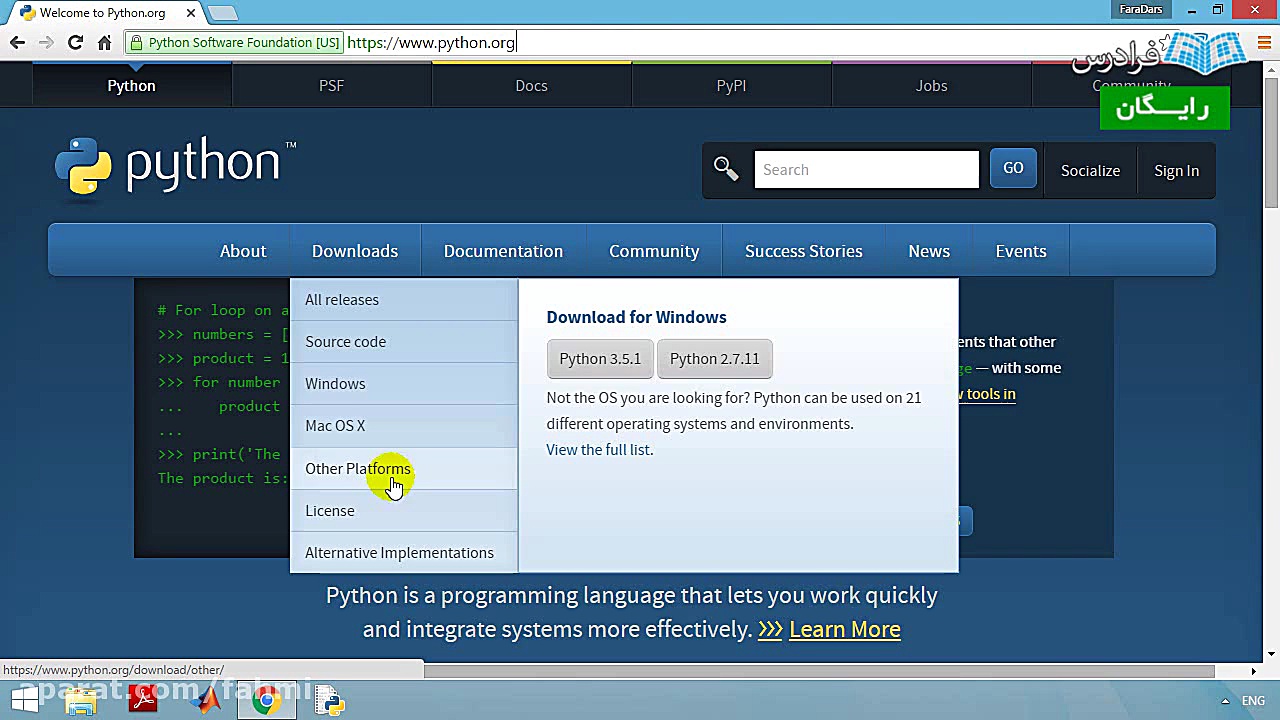Follow the 'View the full list' link
This screenshot has height=720, width=1280.
point(600,450)
